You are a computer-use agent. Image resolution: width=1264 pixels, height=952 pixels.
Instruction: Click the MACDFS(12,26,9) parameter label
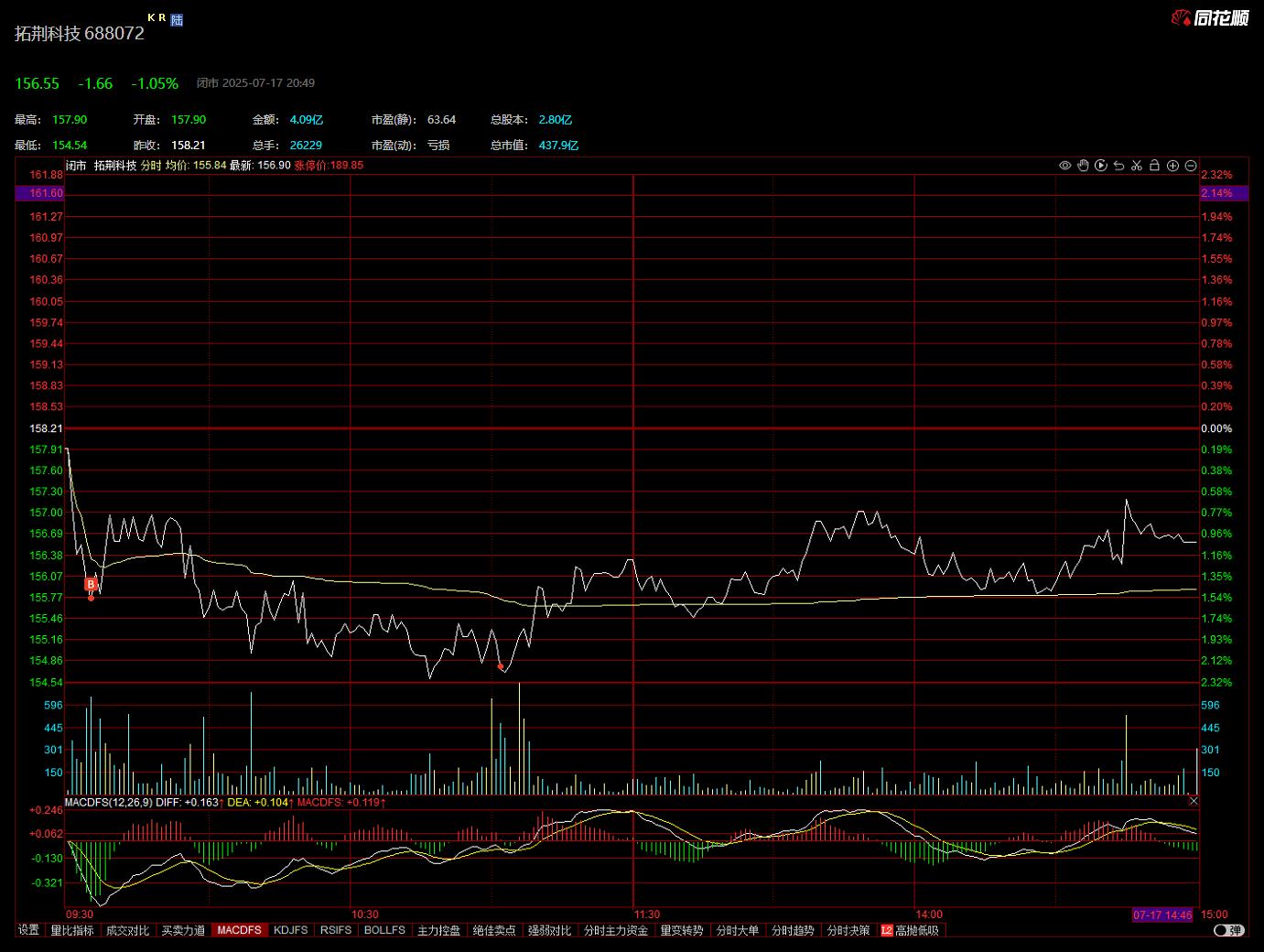tap(110, 802)
